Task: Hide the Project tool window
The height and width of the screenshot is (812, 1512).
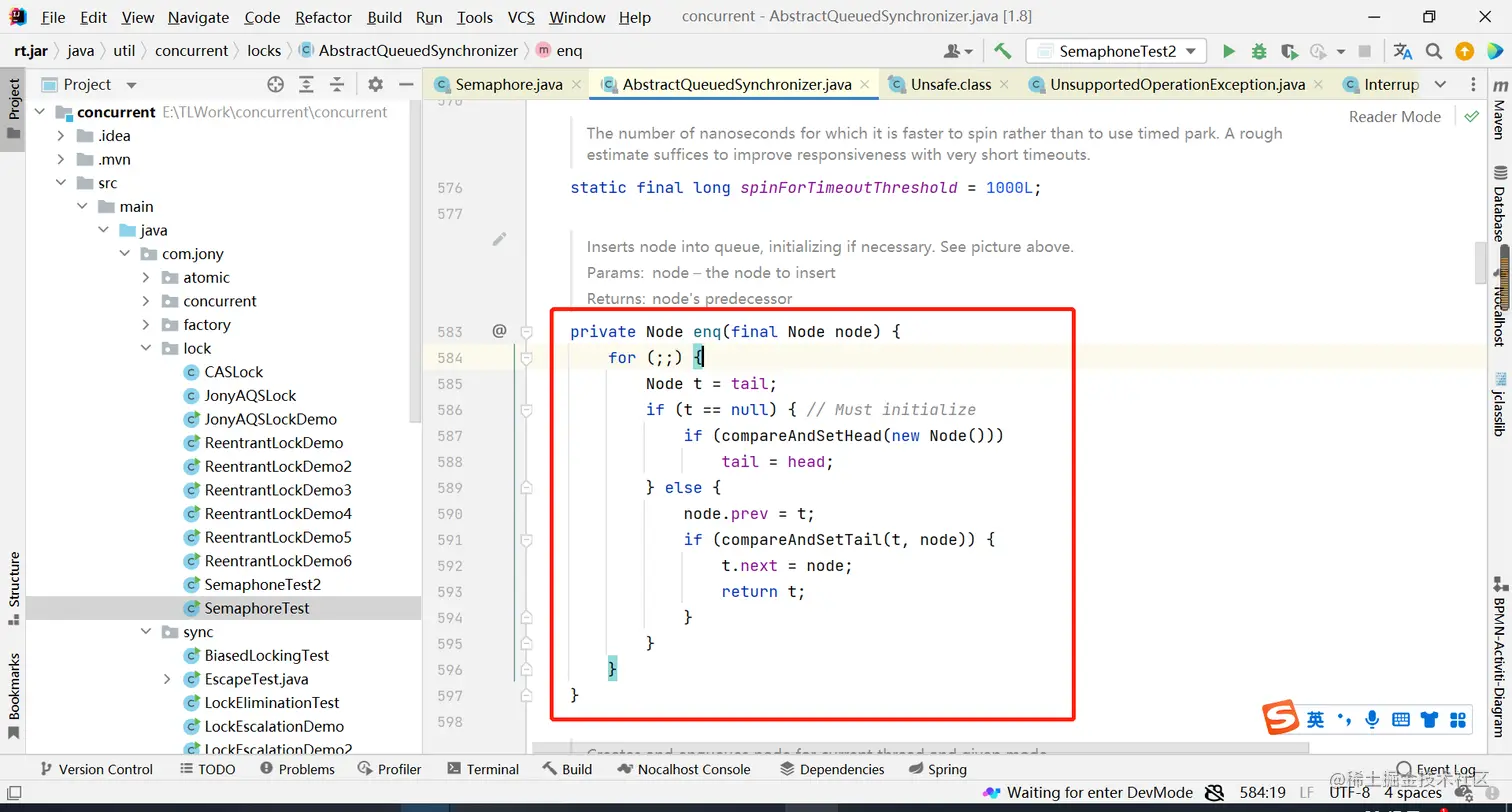Action: pyautogui.click(x=406, y=85)
